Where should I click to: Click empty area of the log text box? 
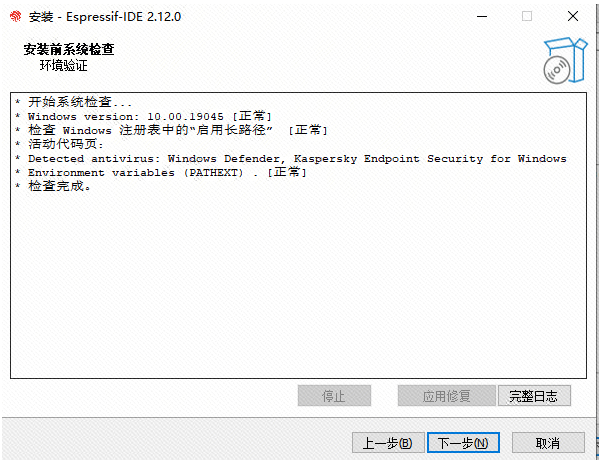[x=298, y=285]
